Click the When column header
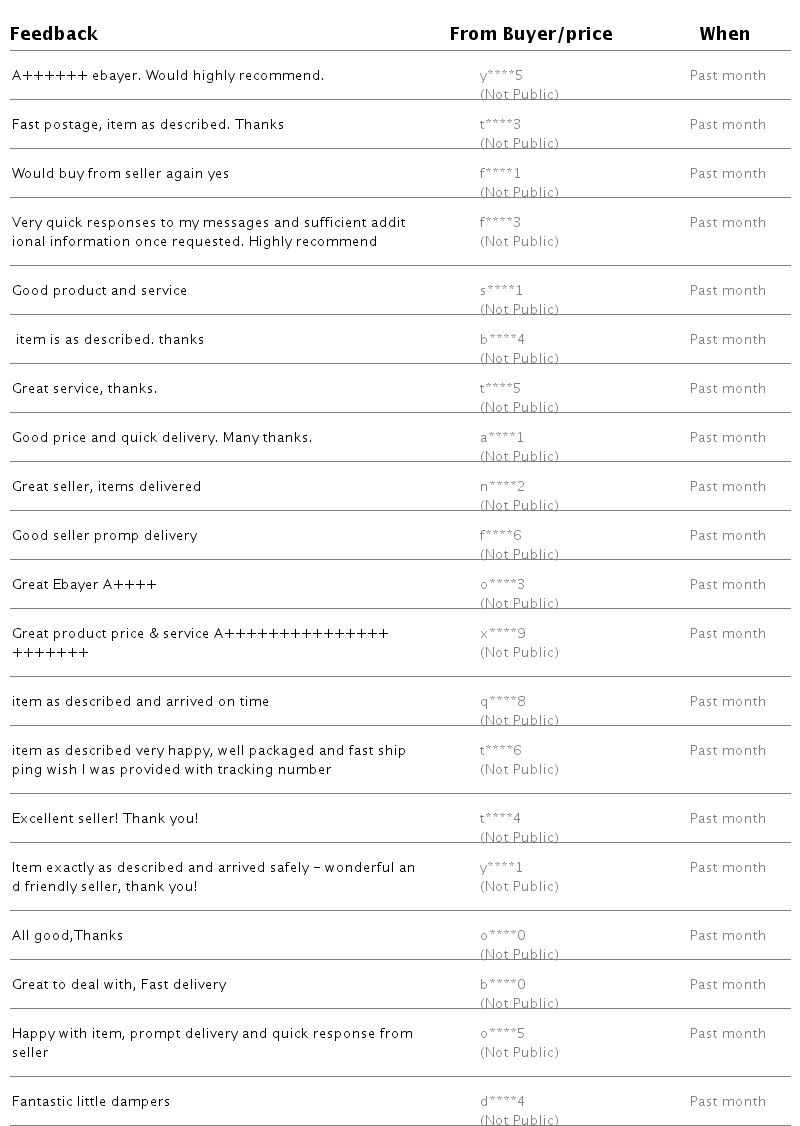This screenshot has height=1126, width=800. [x=724, y=34]
